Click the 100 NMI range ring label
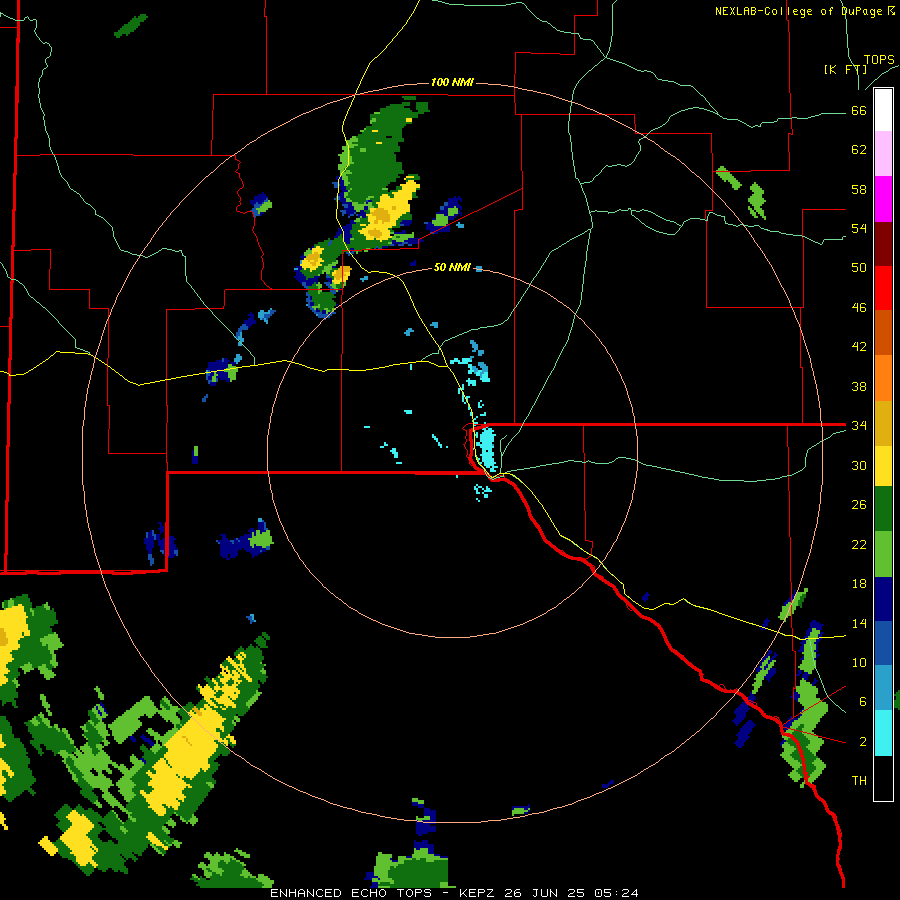 452,82
